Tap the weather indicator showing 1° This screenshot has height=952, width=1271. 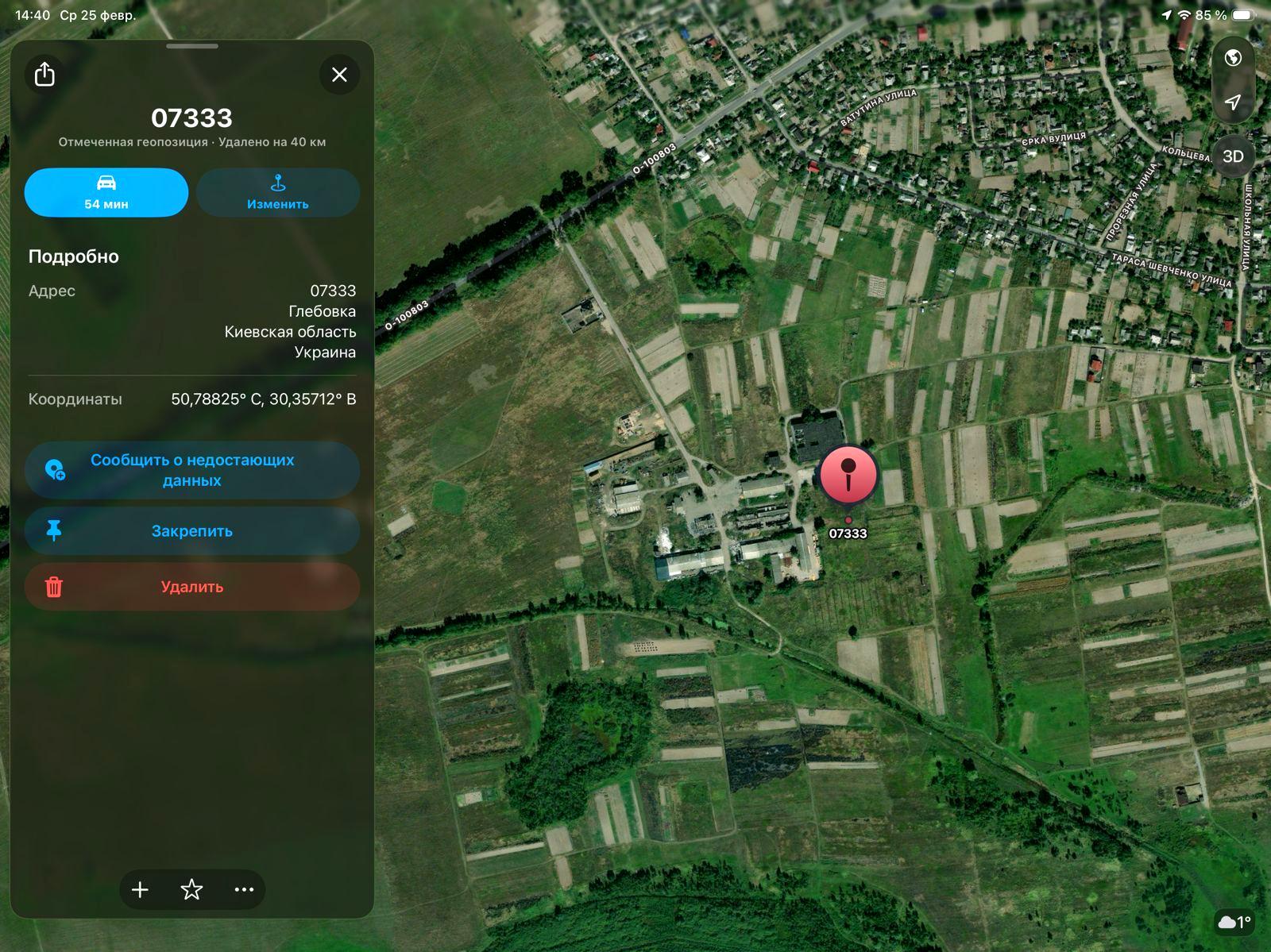click(x=1234, y=922)
